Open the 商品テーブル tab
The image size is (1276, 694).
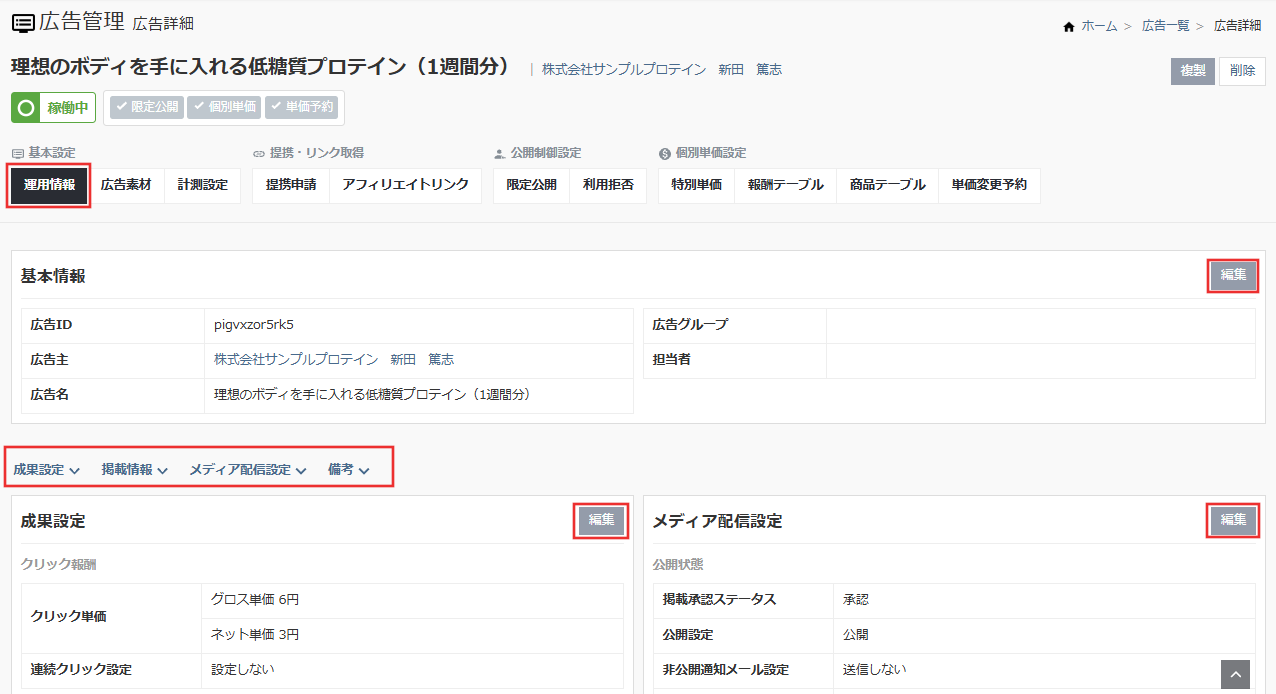click(x=888, y=185)
